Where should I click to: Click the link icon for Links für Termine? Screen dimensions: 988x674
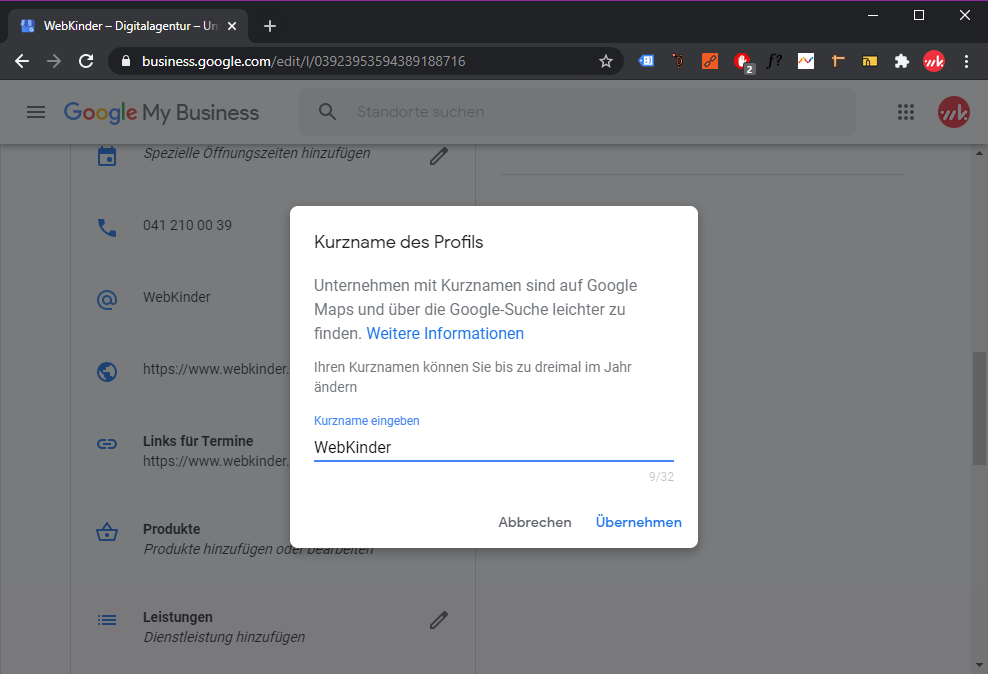107,444
